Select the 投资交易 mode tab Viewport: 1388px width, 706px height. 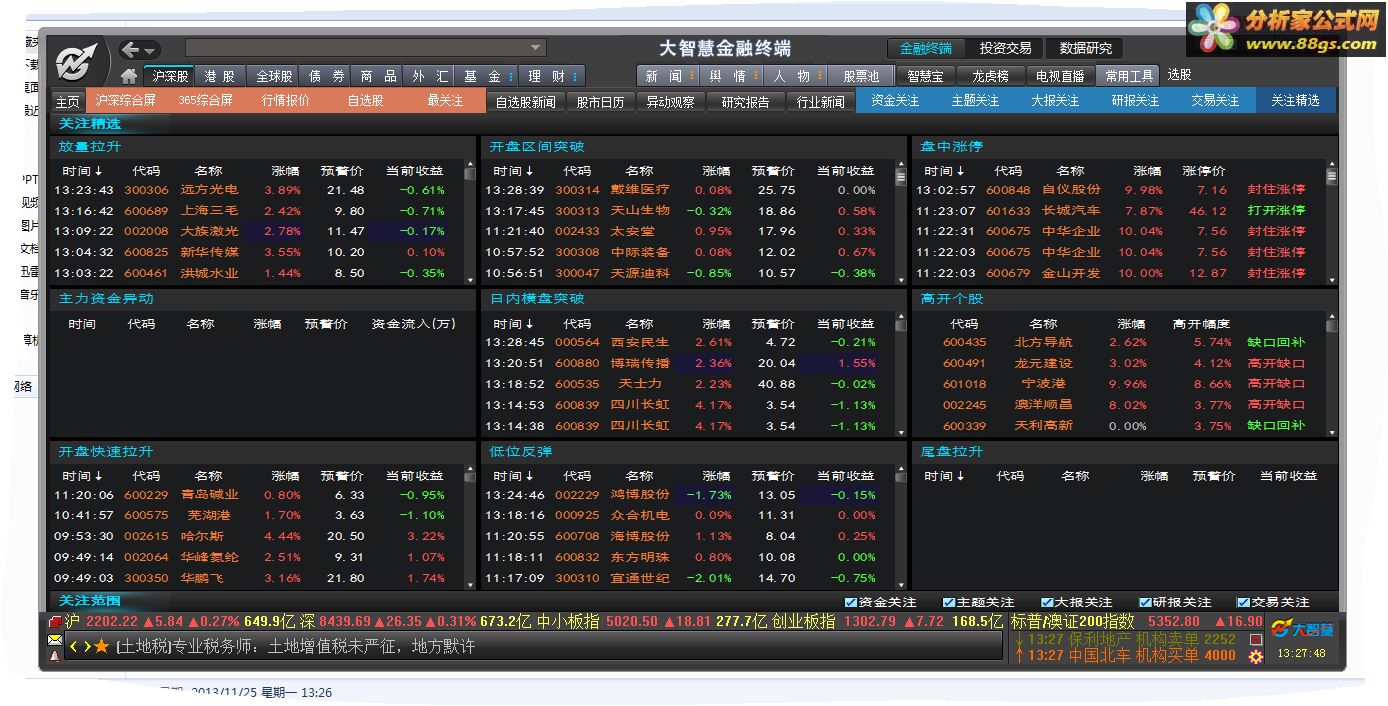click(x=1005, y=48)
